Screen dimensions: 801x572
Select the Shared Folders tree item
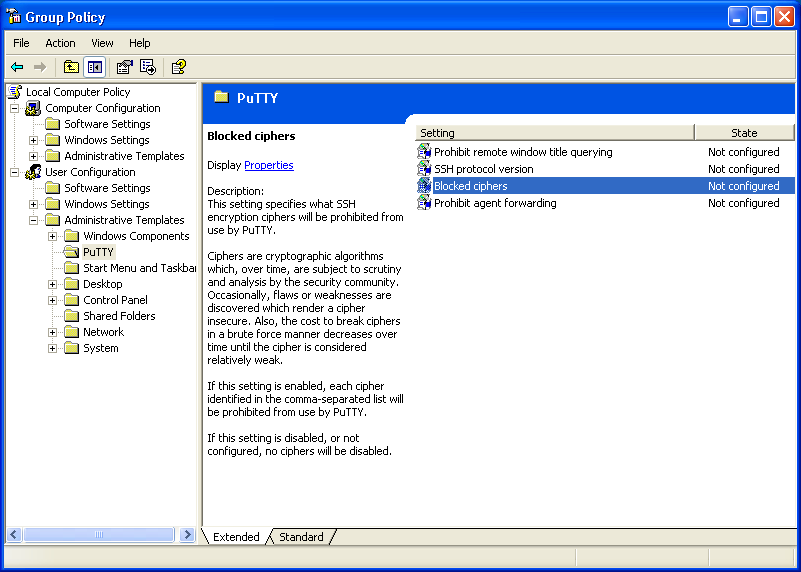tap(119, 316)
